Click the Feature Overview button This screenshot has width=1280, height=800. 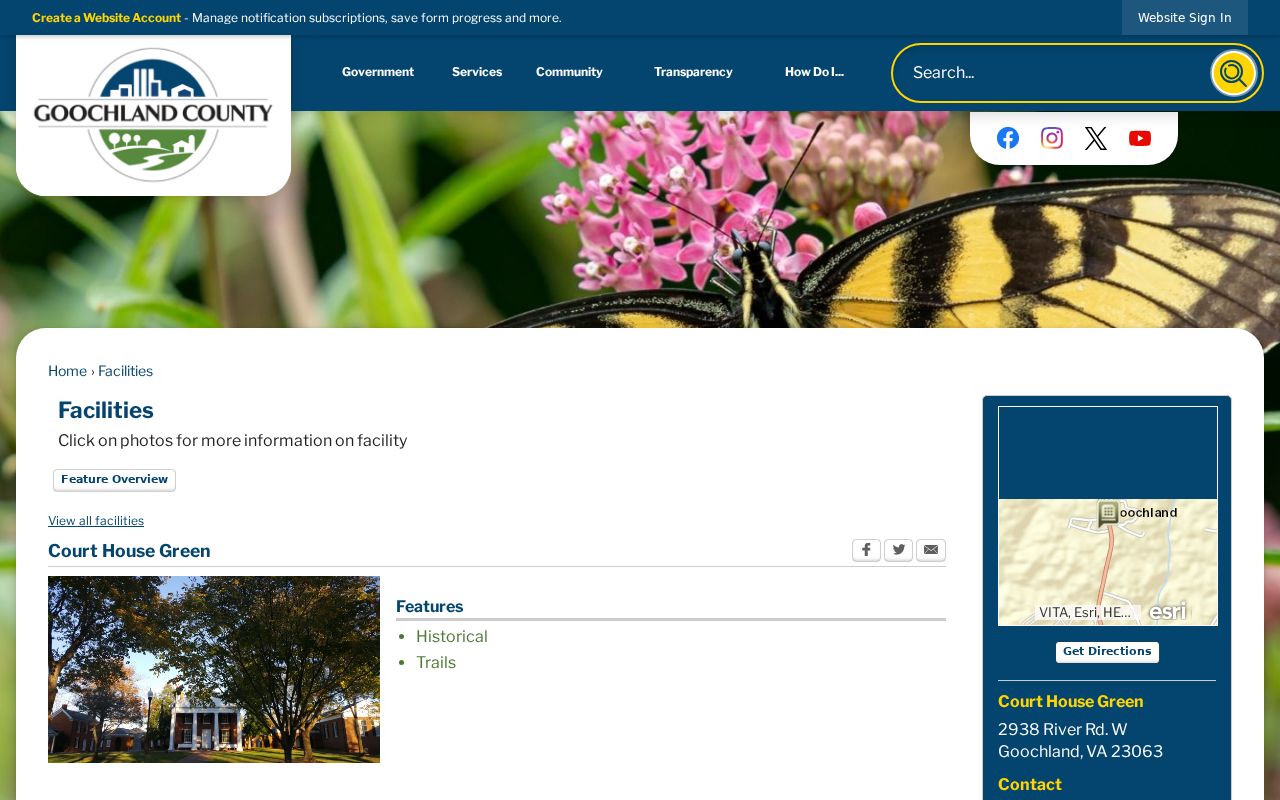pos(114,480)
